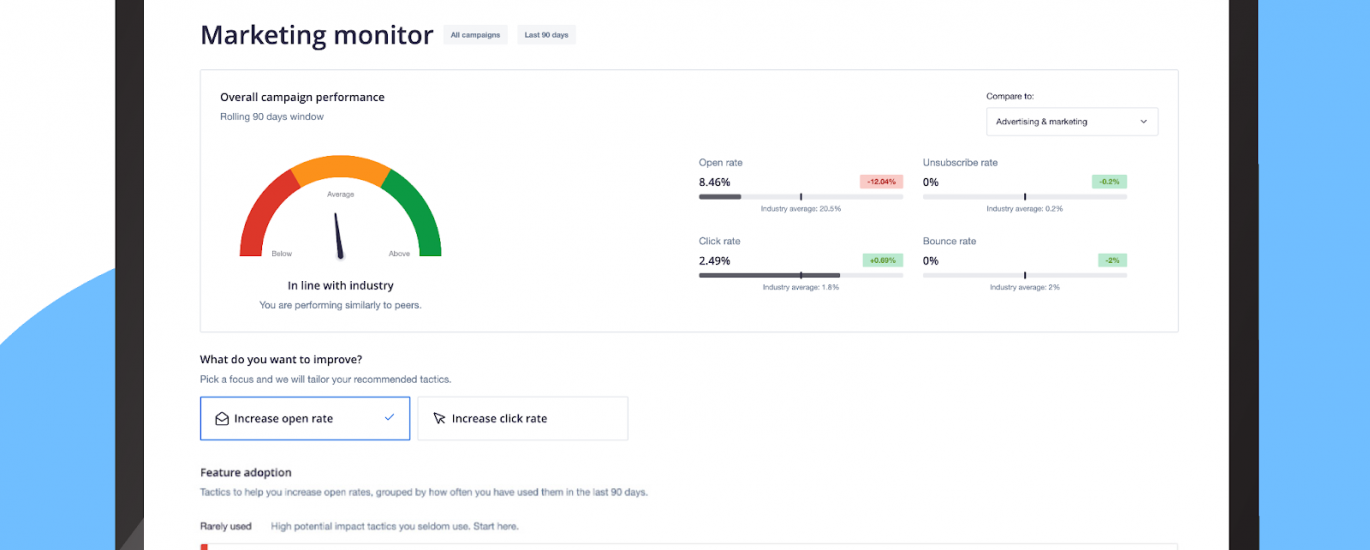This screenshot has width=1370, height=550.
Task: Click the green +0.69% click rate badge
Action: [882, 260]
